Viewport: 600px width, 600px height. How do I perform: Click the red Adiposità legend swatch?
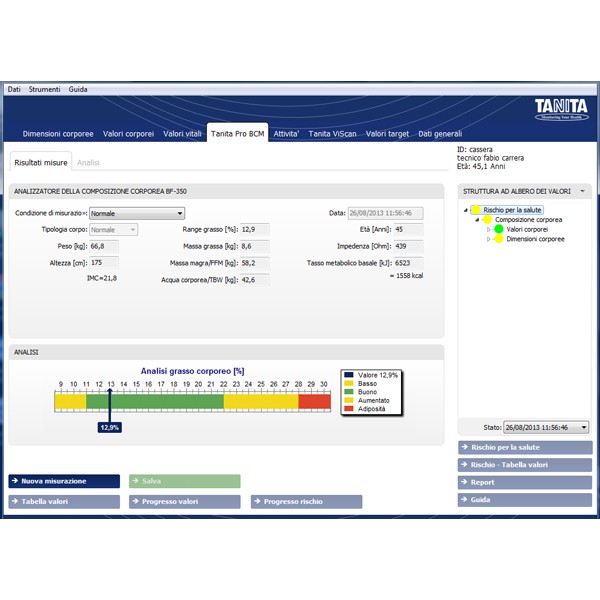point(348,409)
